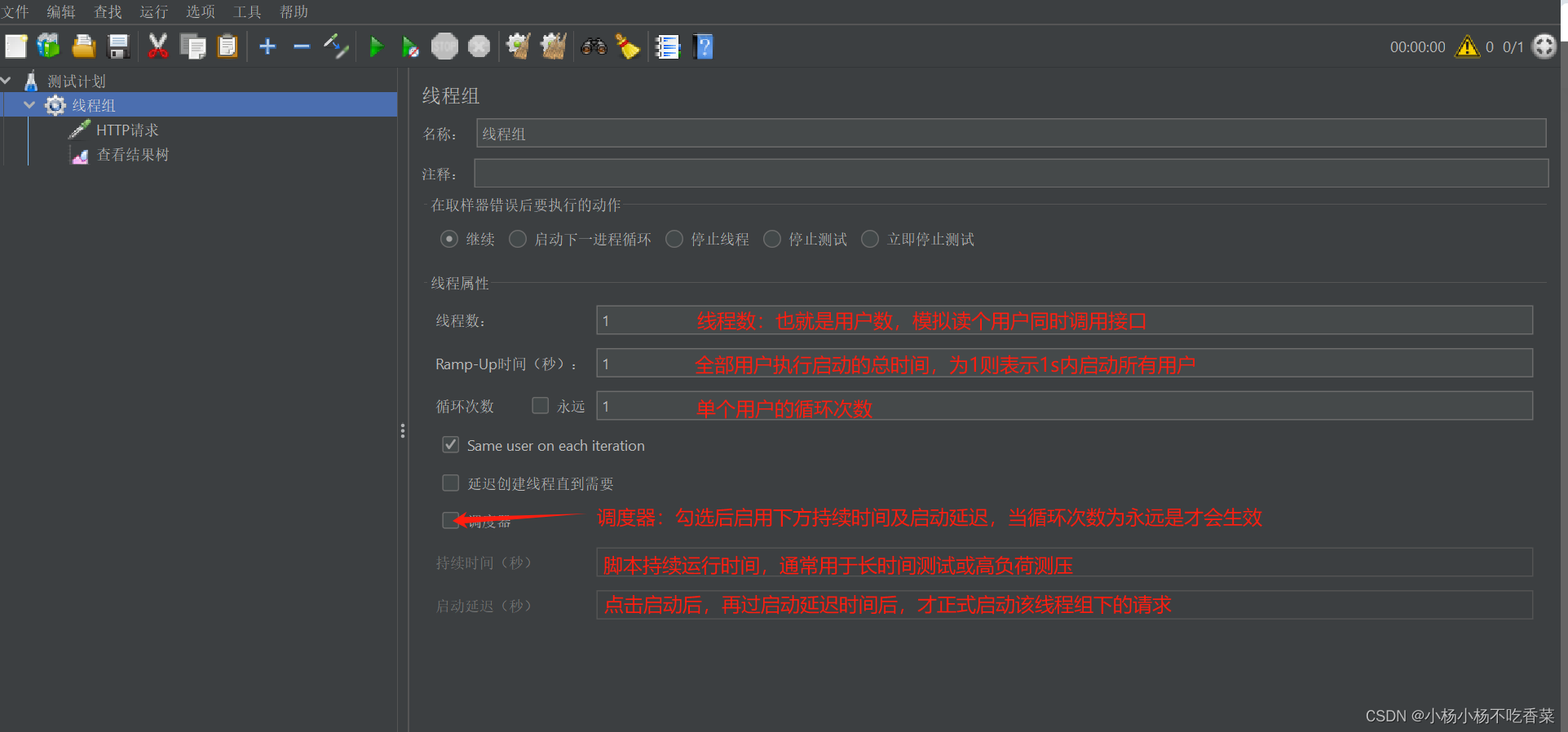Collapse the 测试计划 tree node
This screenshot has width=1568, height=732.
click(7, 81)
